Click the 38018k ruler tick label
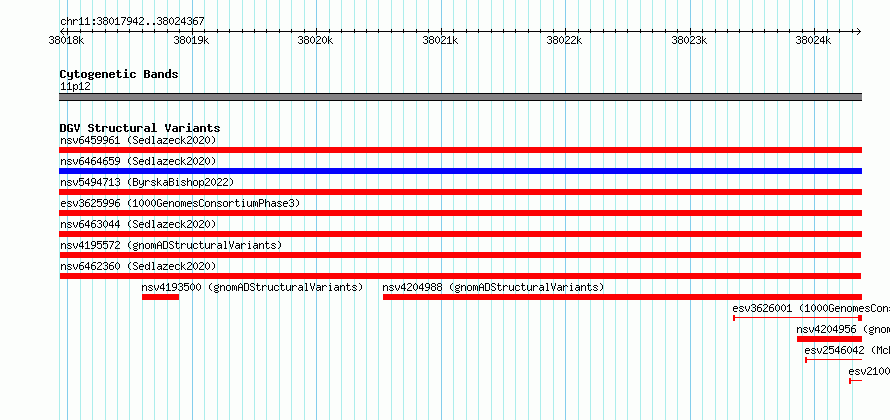Screen dimensions: 890x420 [x=67, y=40]
